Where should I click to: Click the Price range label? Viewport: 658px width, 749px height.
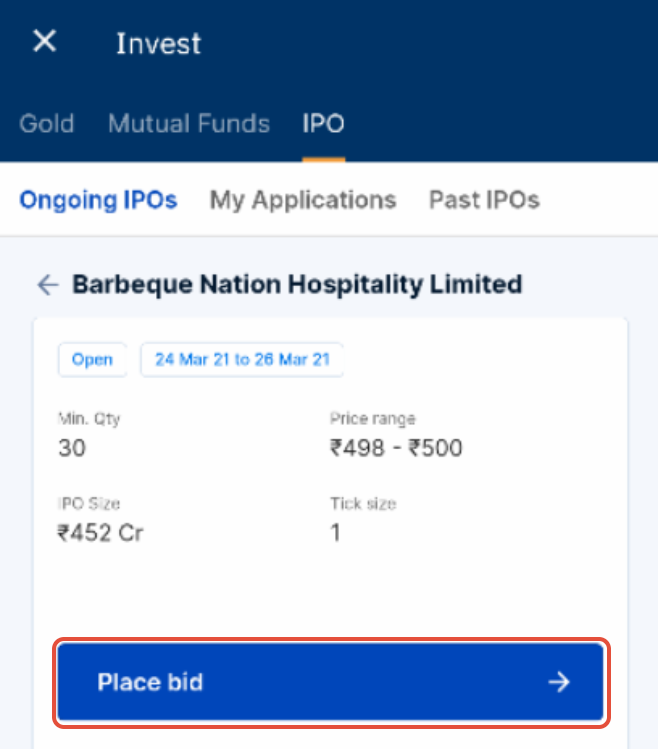(x=372, y=419)
